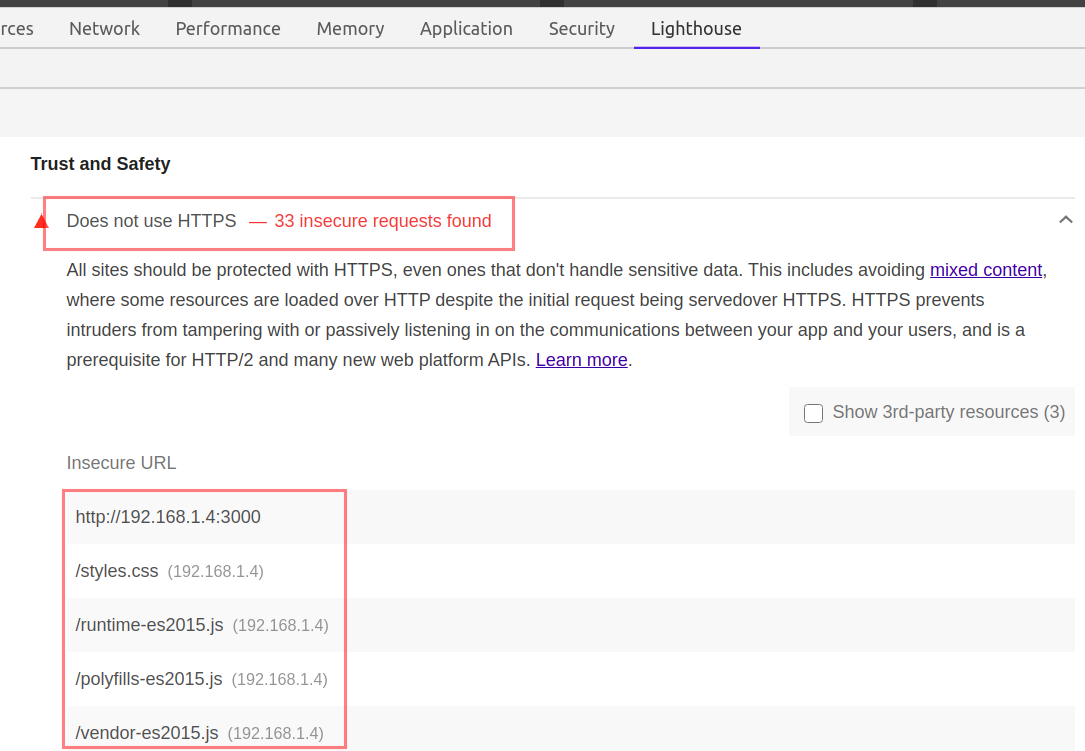Click the red warning triangle icon
This screenshot has height=751, width=1085.
[x=42, y=221]
